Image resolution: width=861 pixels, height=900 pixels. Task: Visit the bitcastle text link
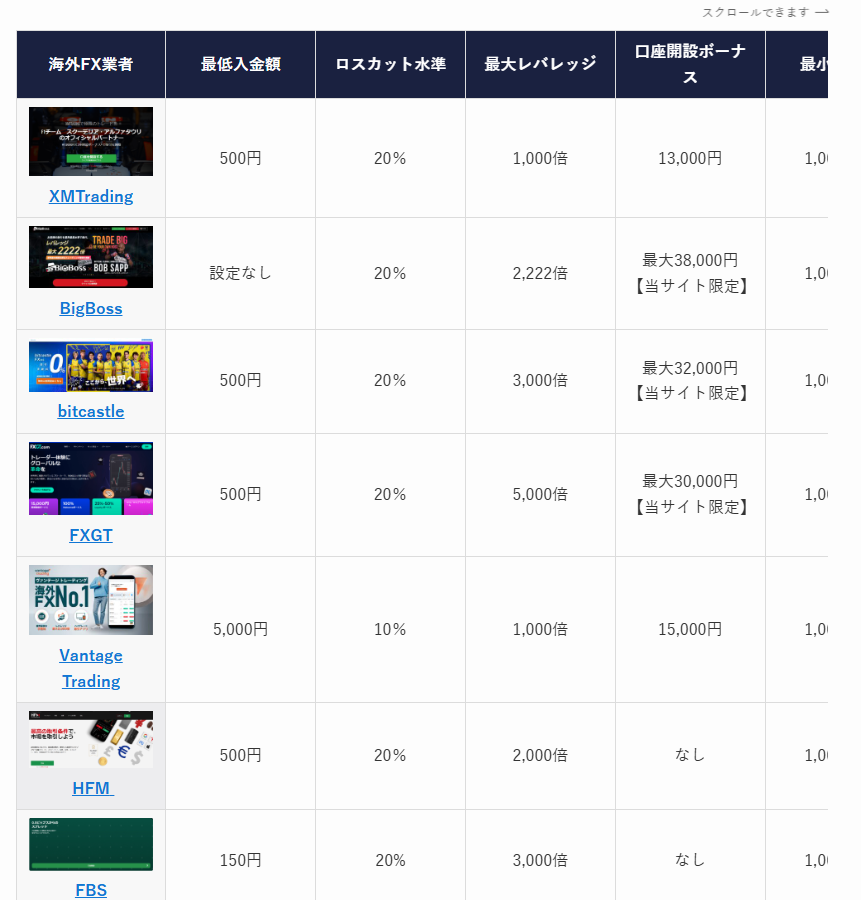point(91,411)
